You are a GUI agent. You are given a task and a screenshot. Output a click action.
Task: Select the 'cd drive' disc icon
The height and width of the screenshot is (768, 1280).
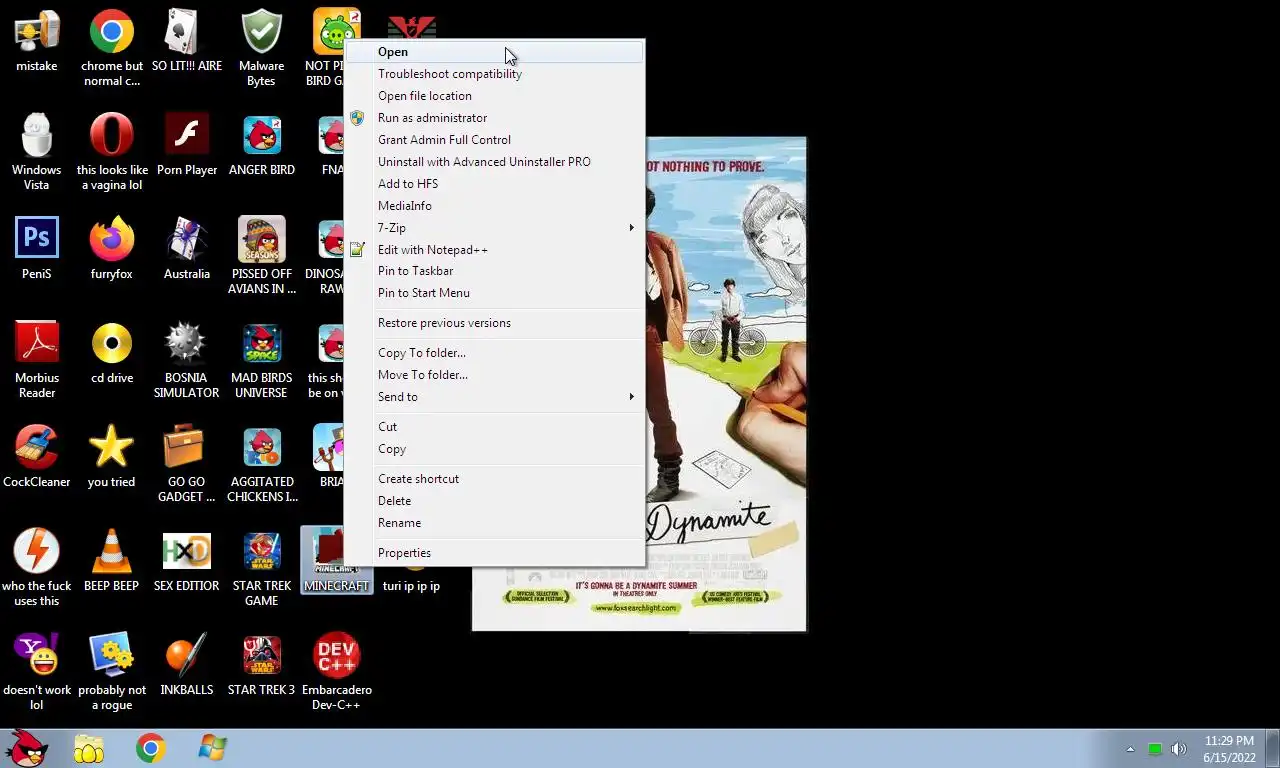pyautogui.click(x=112, y=353)
